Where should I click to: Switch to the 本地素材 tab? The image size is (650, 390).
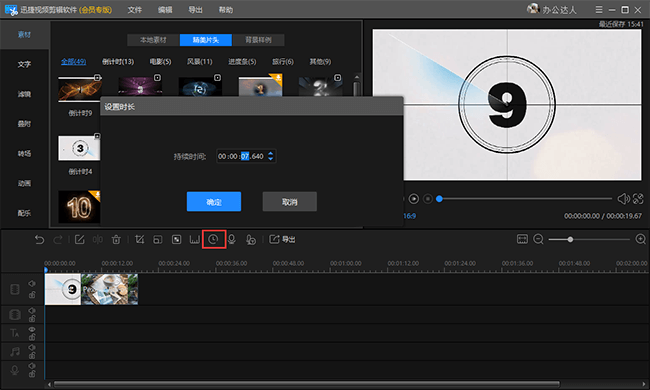point(153,40)
